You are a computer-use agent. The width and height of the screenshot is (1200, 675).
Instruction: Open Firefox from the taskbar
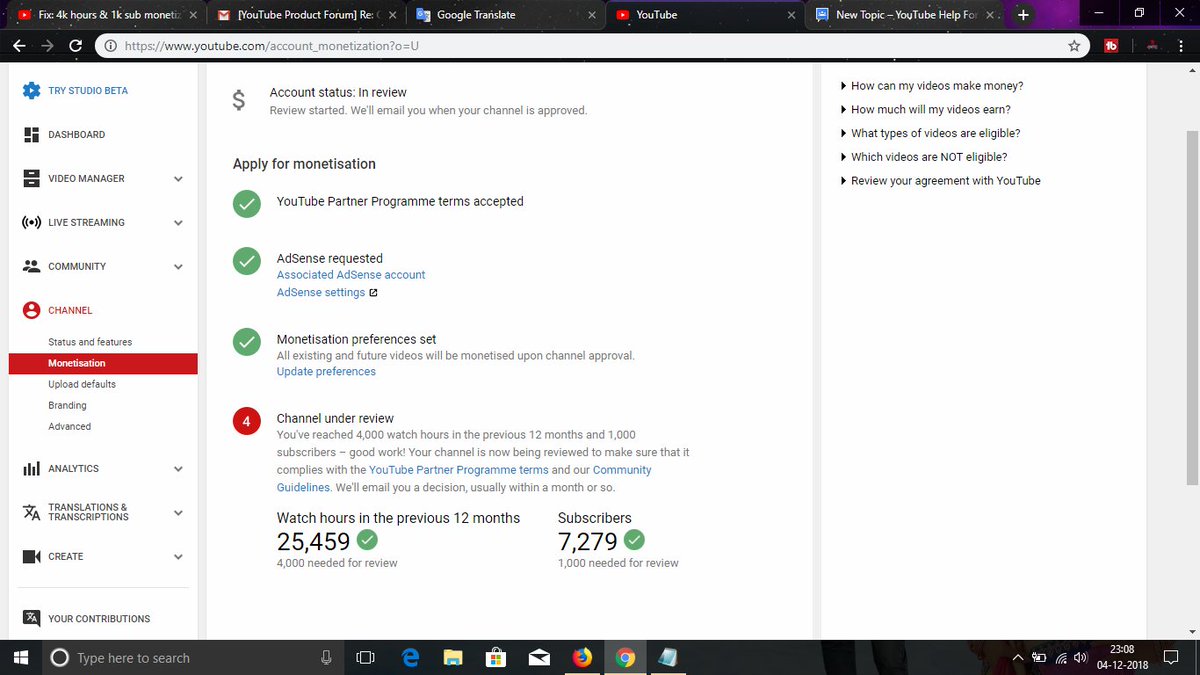[x=581, y=657]
